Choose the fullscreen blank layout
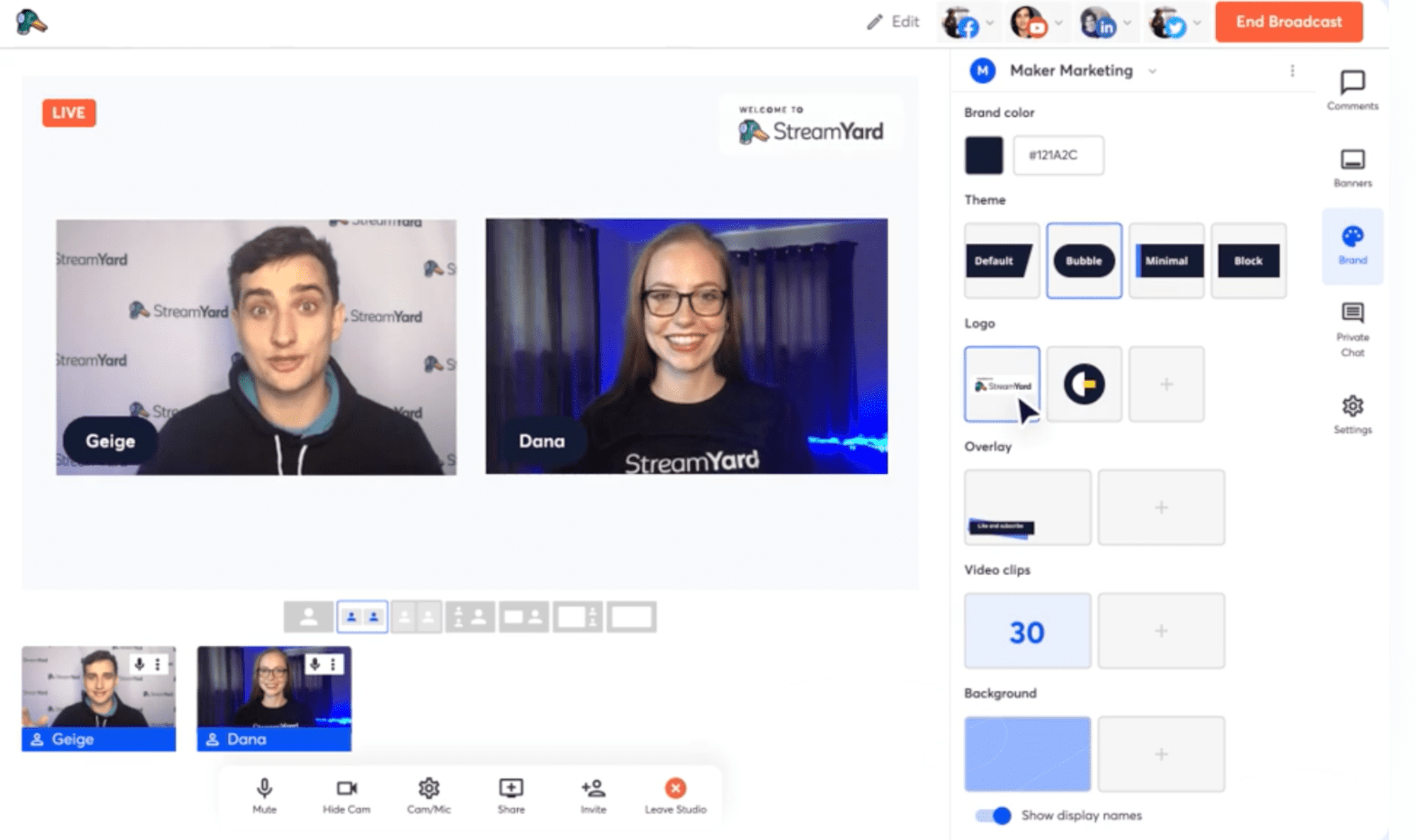The width and height of the screenshot is (1416, 840). click(631, 617)
